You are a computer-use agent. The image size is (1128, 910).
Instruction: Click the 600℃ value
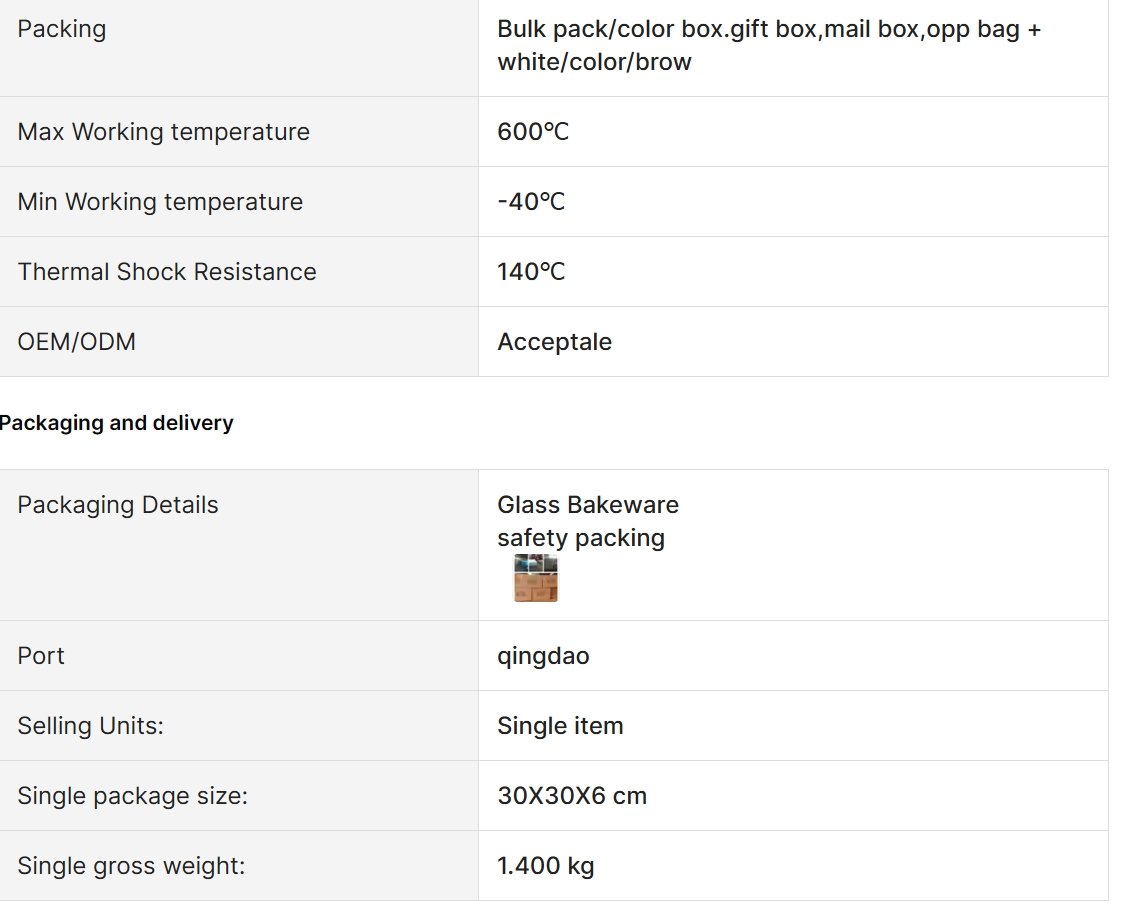pyautogui.click(x=533, y=132)
